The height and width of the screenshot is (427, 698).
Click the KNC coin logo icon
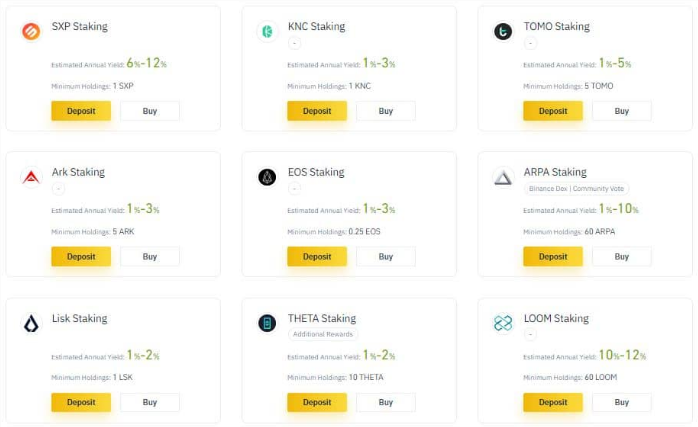(267, 32)
